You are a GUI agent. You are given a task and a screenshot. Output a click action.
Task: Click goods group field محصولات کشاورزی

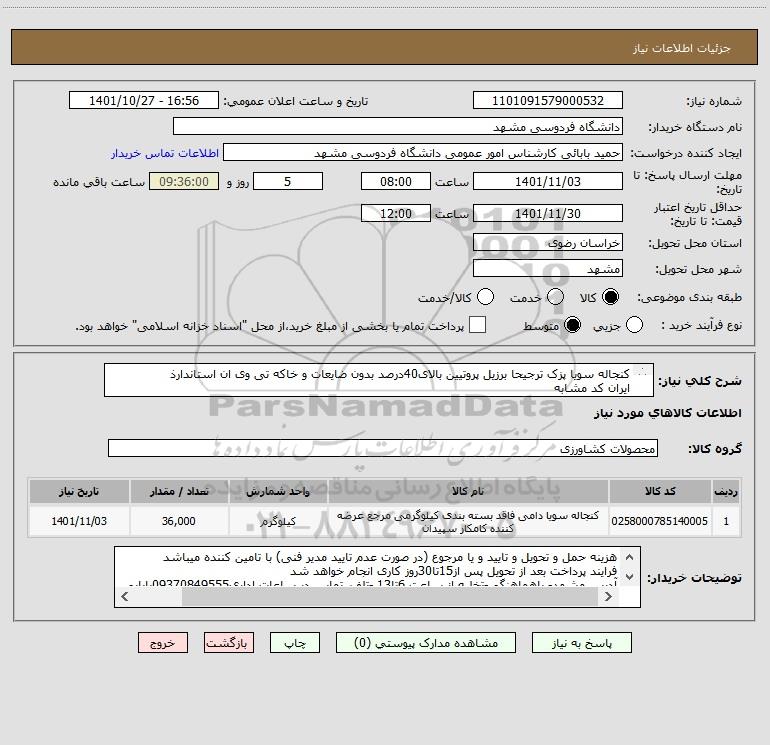point(383,448)
